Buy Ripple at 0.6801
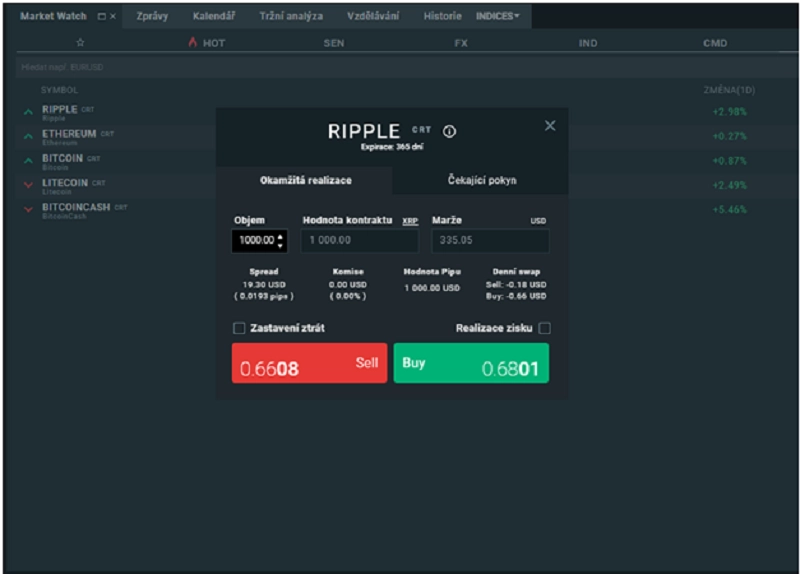This screenshot has width=800, height=574. click(x=471, y=363)
